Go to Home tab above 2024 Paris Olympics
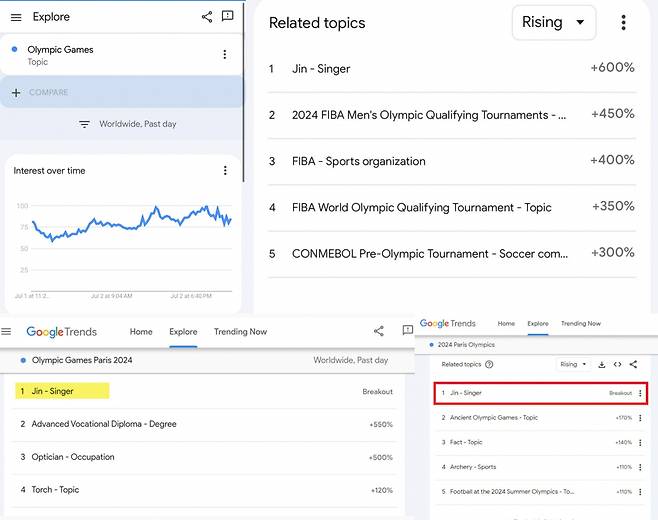The width and height of the screenshot is (658, 520). pos(506,324)
